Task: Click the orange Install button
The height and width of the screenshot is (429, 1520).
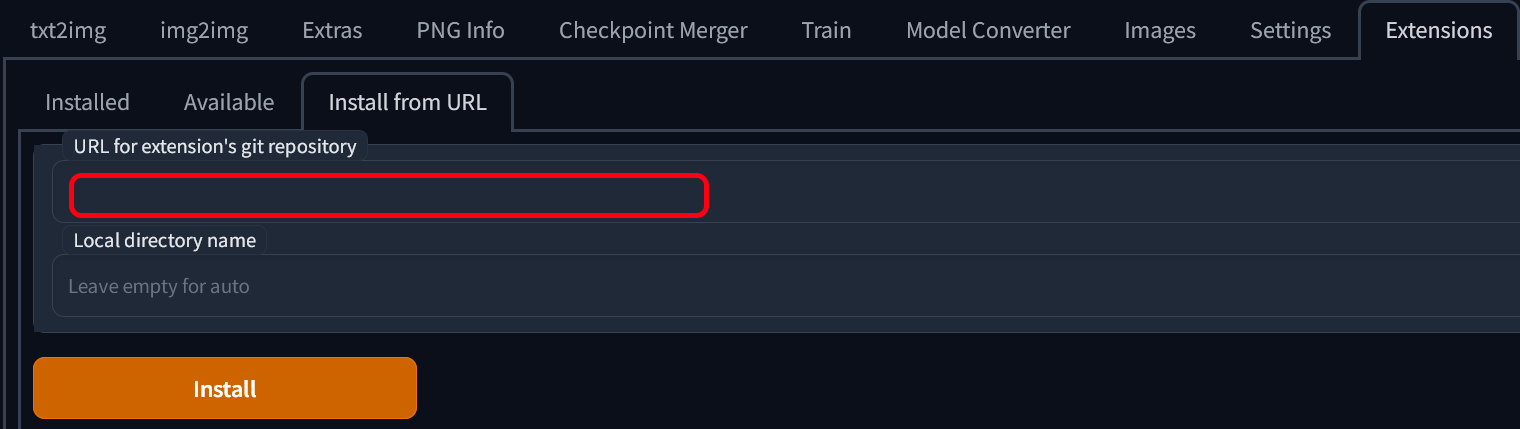Action: (225, 388)
